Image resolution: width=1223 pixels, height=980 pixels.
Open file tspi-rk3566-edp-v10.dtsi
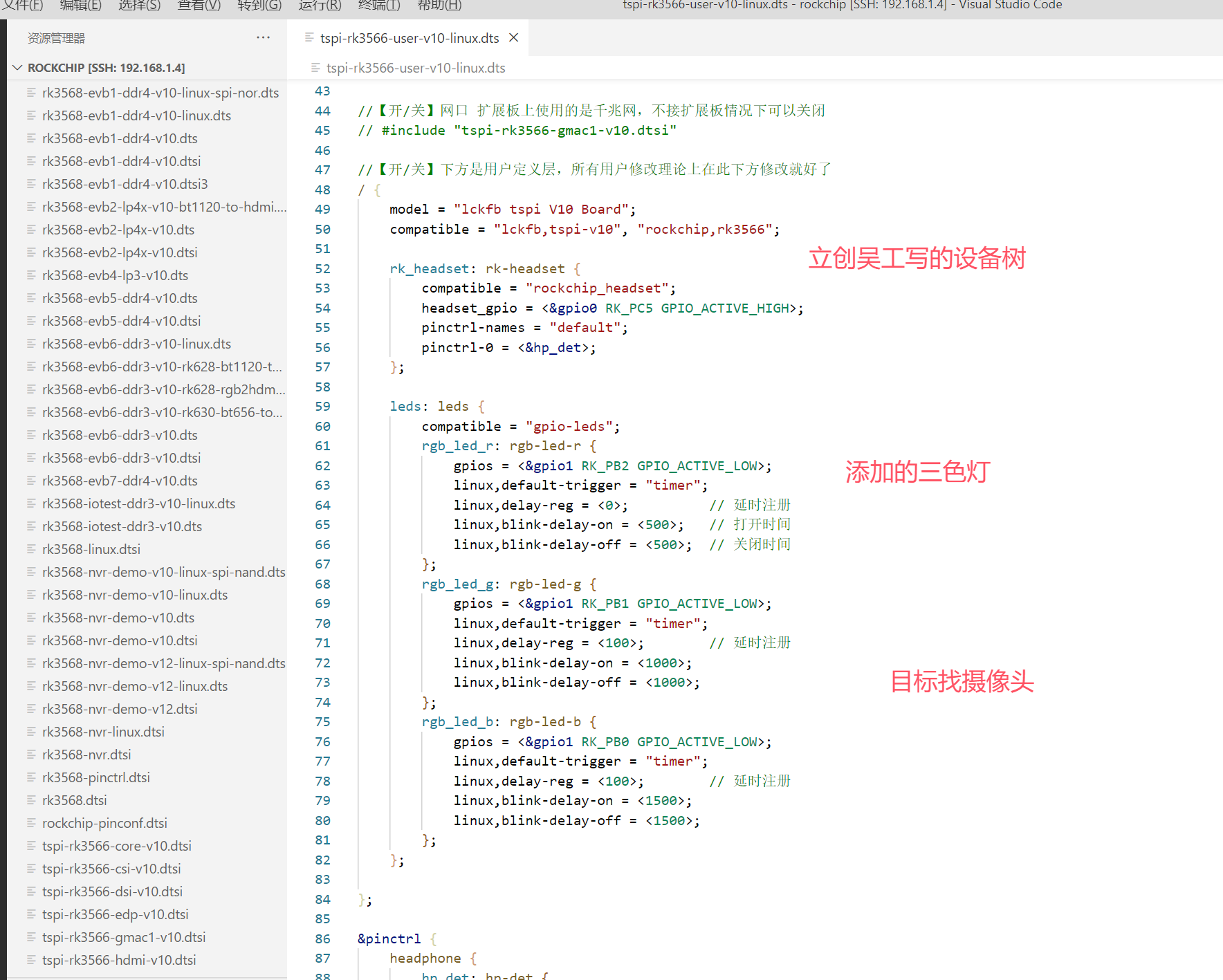116,914
